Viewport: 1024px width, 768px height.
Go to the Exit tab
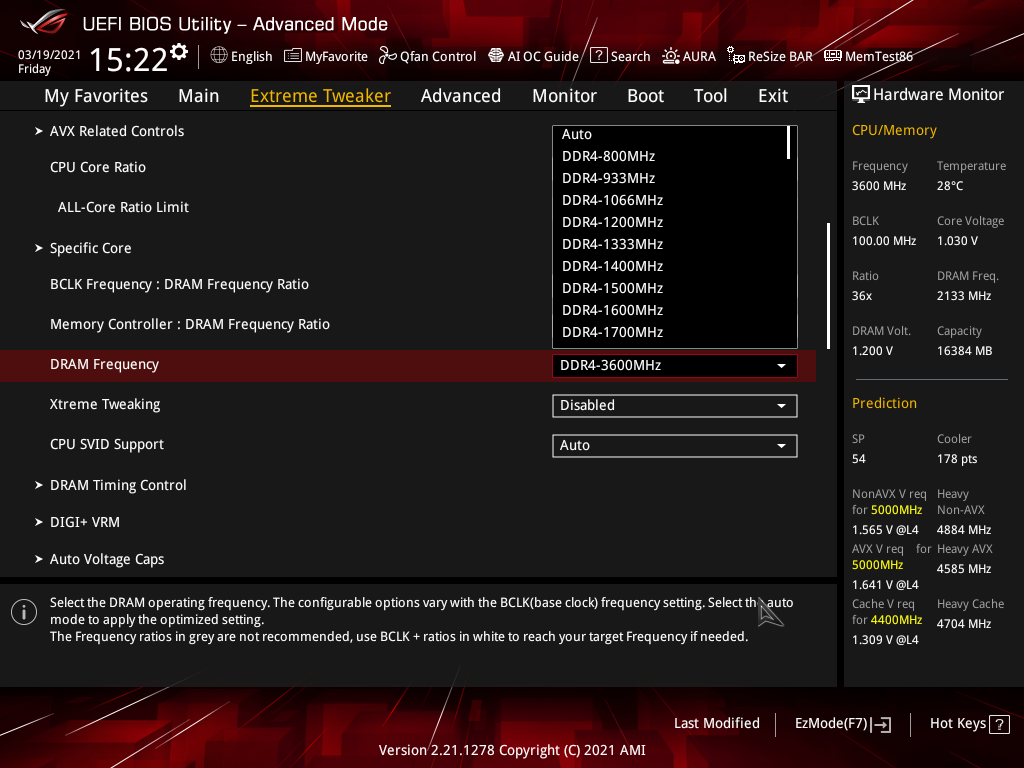pos(773,96)
